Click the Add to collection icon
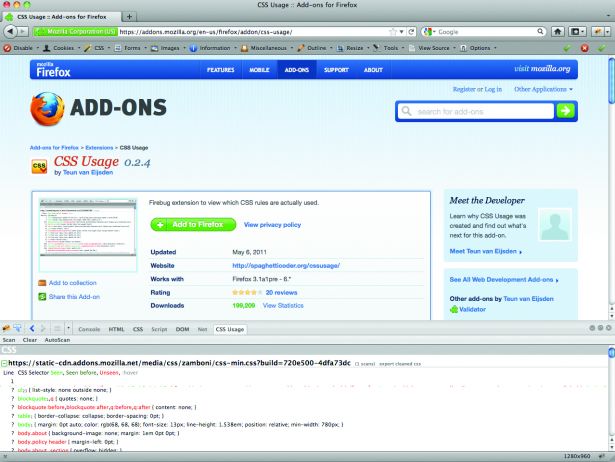 click(x=42, y=283)
